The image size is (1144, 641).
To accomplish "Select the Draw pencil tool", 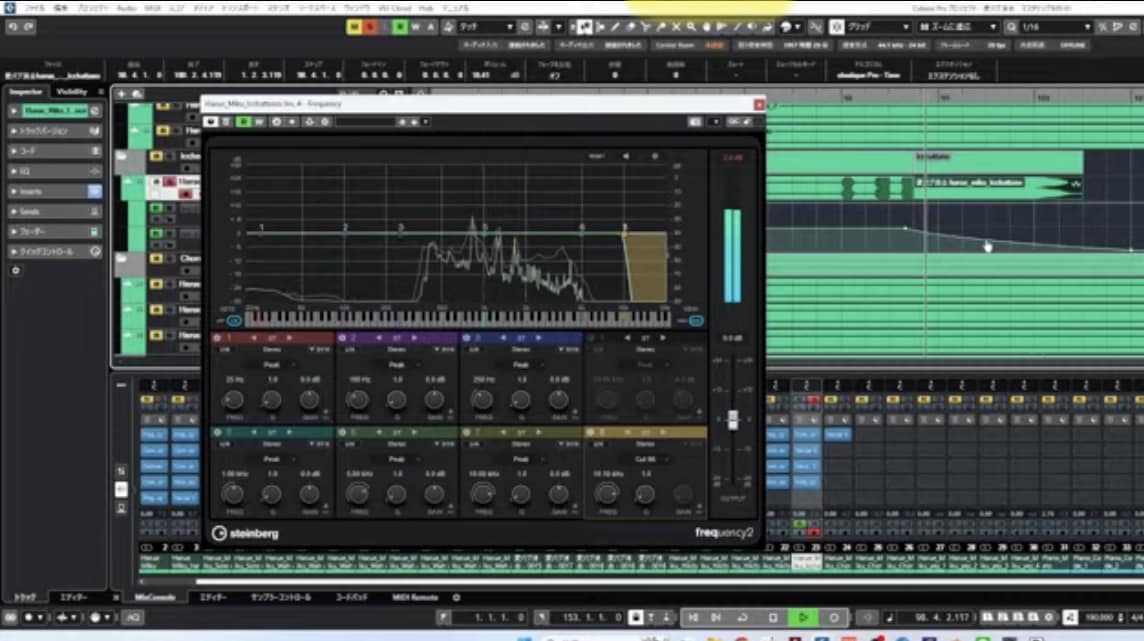I will tap(615, 27).
